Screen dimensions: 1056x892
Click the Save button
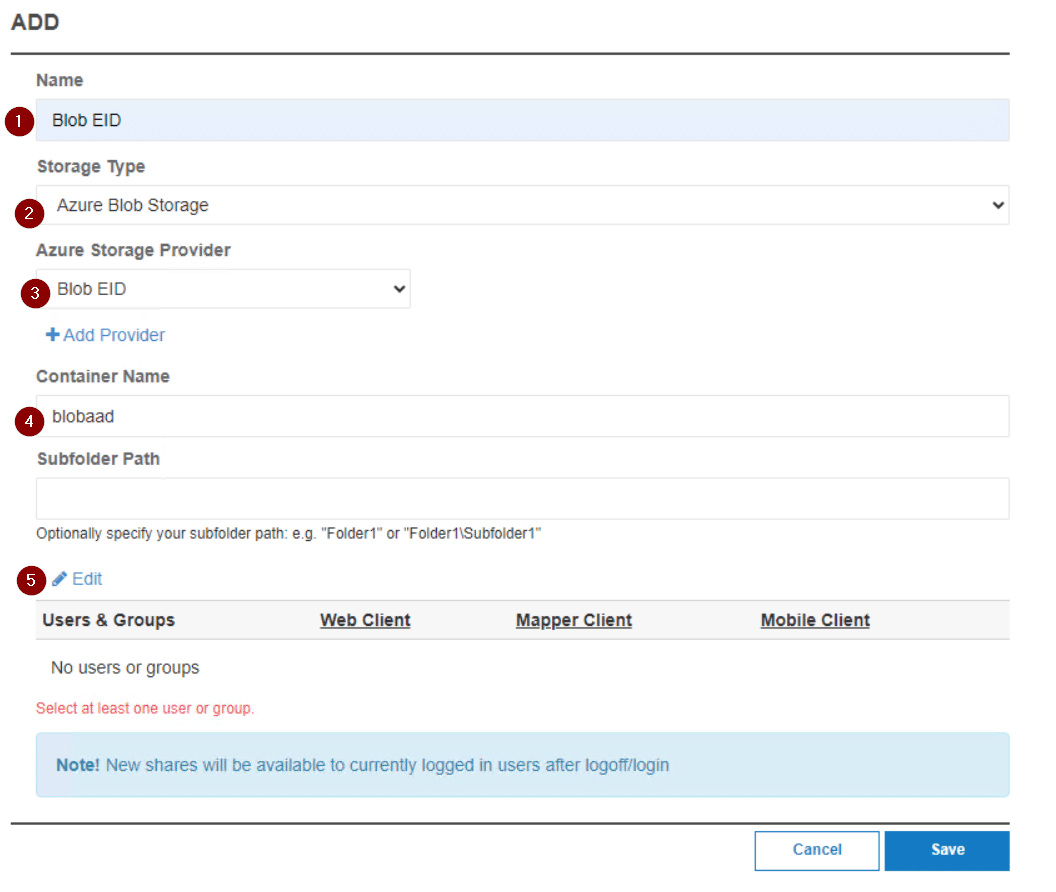pos(946,849)
